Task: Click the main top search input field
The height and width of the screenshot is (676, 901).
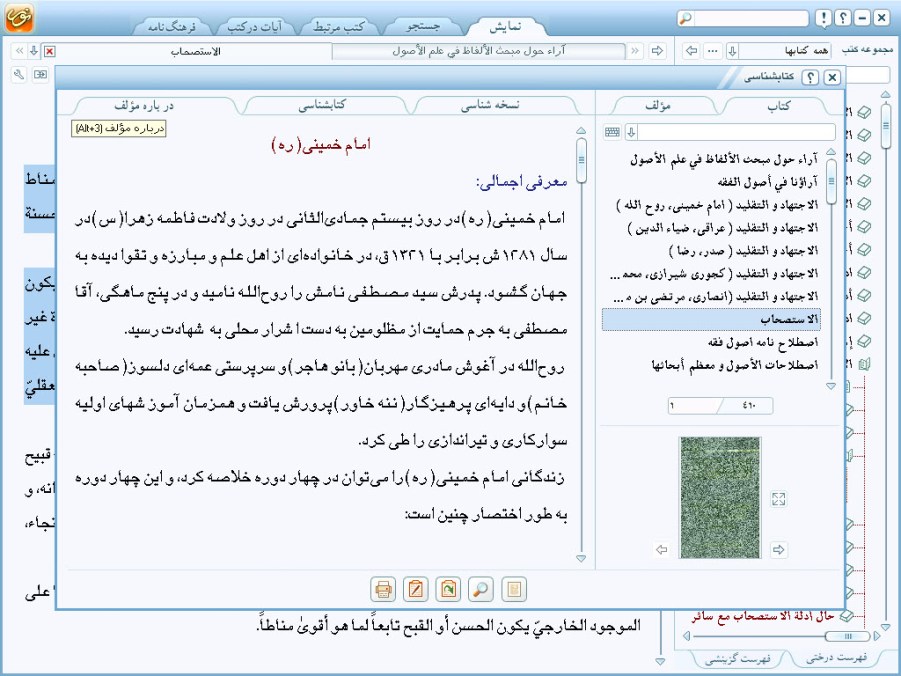Action: (x=750, y=18)
